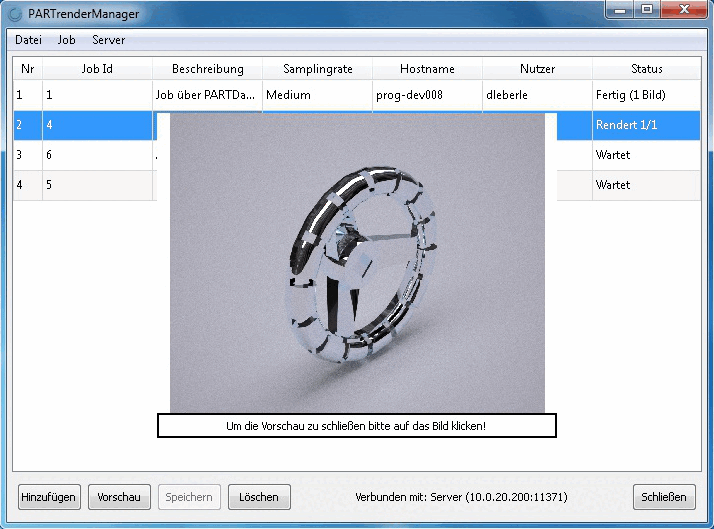Open the Datei menu
The height and width of the screenshot is (529, 714).
[28, 40]
